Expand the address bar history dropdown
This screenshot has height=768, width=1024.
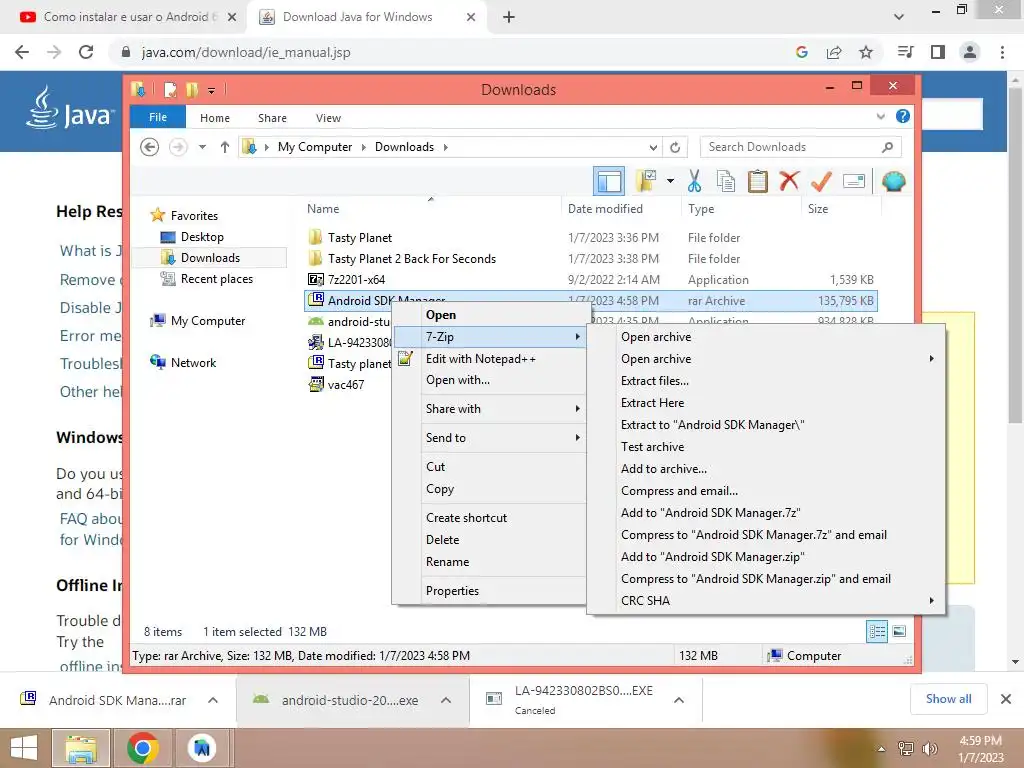tap(653, 147)
